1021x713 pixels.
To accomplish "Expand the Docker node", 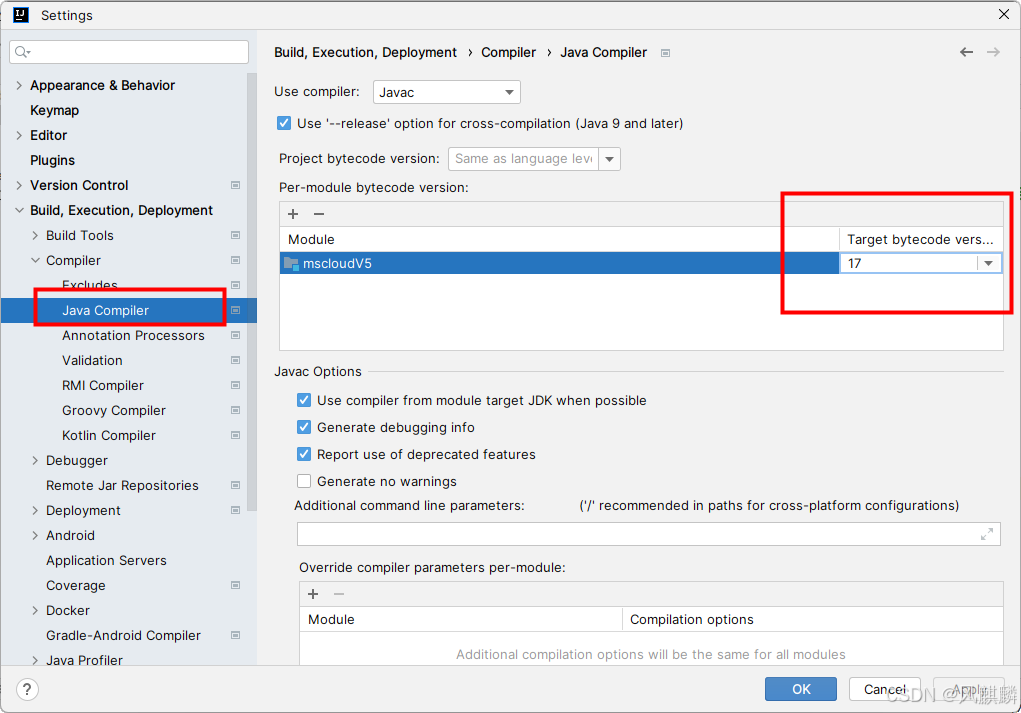I will (x=35, y=610).
